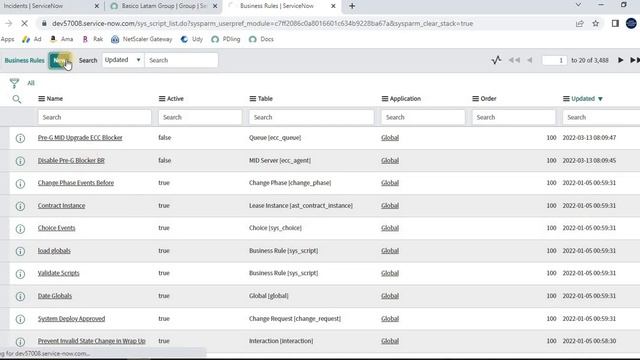Bookmark this page with the star icon
This screenshot has width=640, height=360.
596,24
